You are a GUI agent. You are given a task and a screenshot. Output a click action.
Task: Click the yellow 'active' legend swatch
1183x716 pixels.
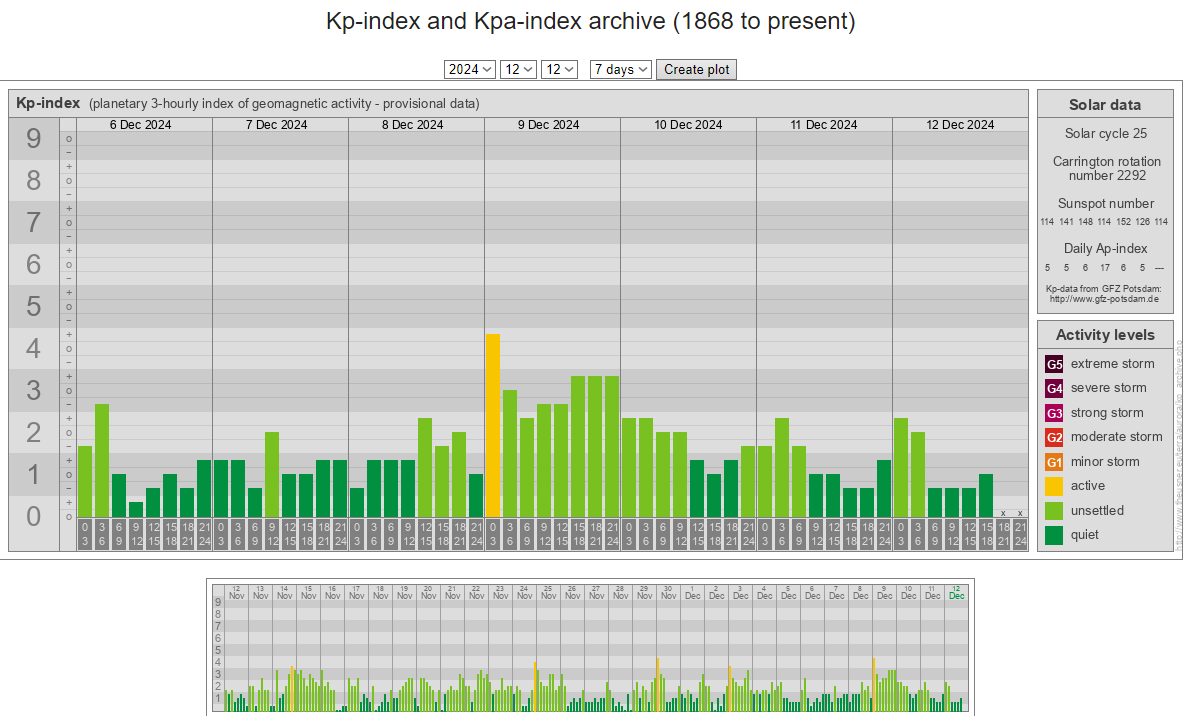point(1054,486)
